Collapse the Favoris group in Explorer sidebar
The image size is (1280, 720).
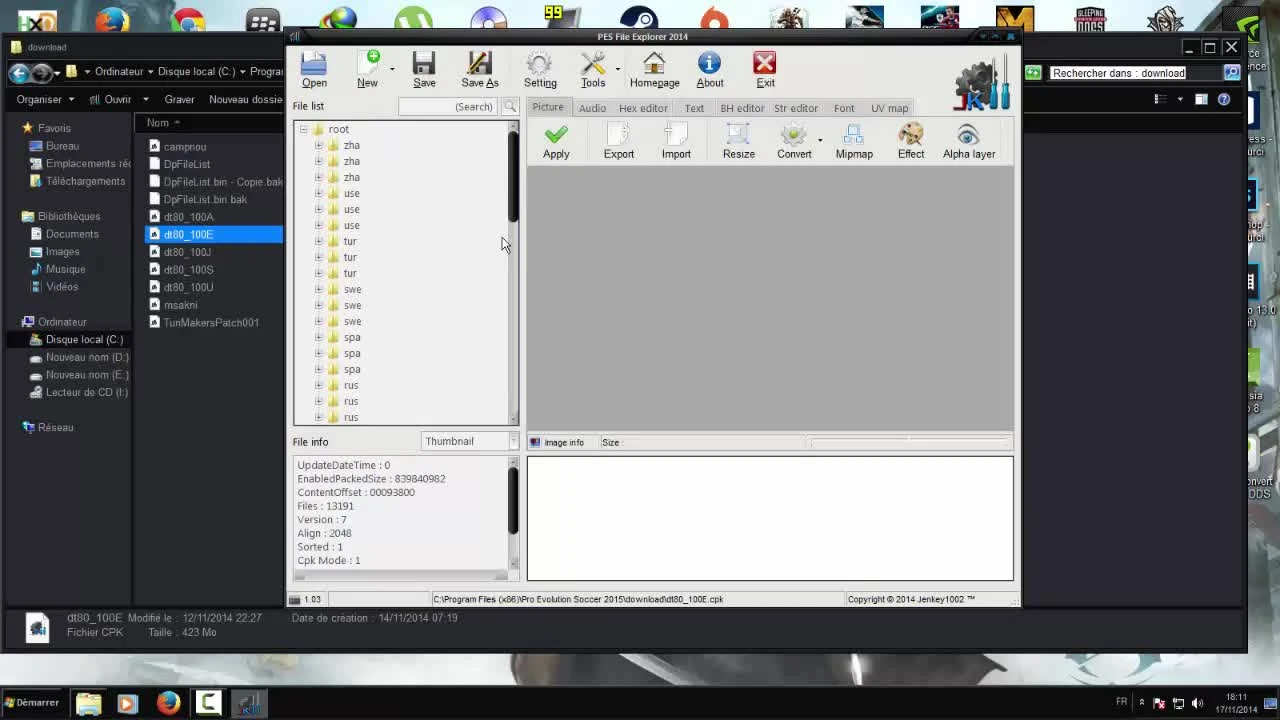27,128
